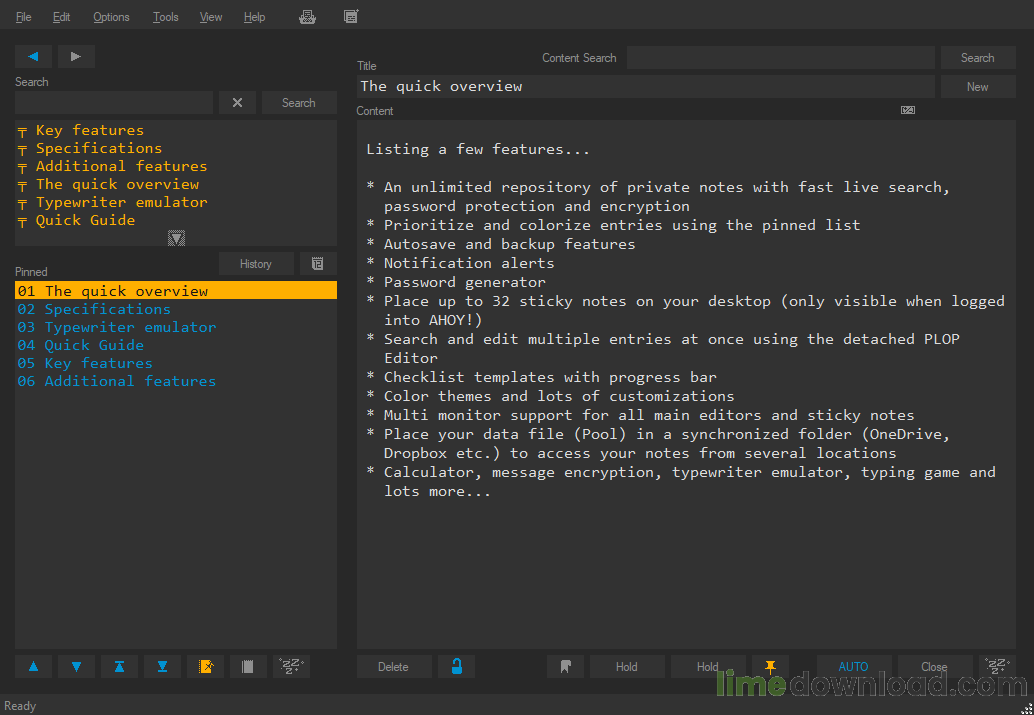The height and width of the screenshot is (715, 1034).
Task: Open the notepad icon next to the typewriter
Action: click(x=351, y=17)
